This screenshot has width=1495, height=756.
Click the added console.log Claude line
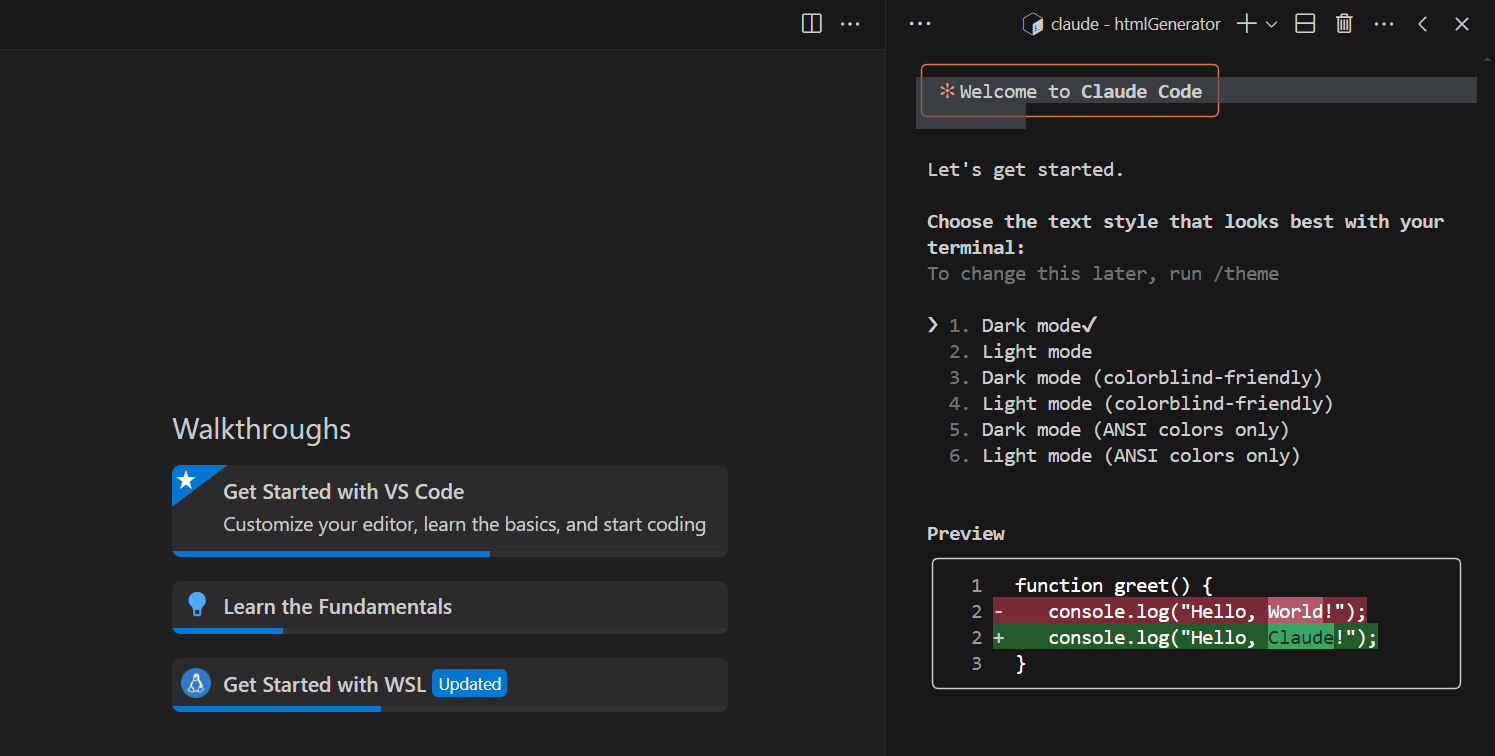coord(1185,637)
